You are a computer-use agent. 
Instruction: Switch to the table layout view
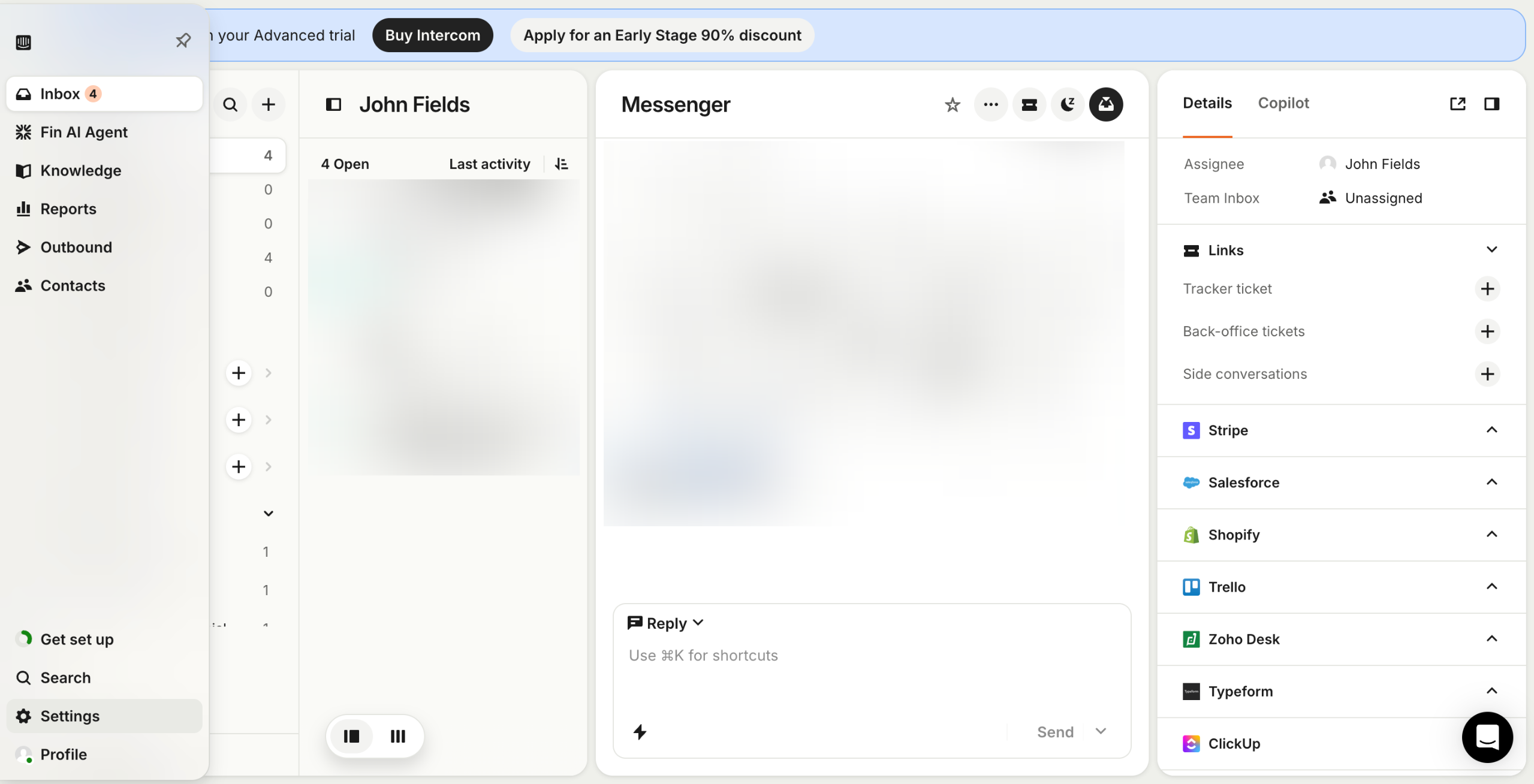click(x=398, y=736)
